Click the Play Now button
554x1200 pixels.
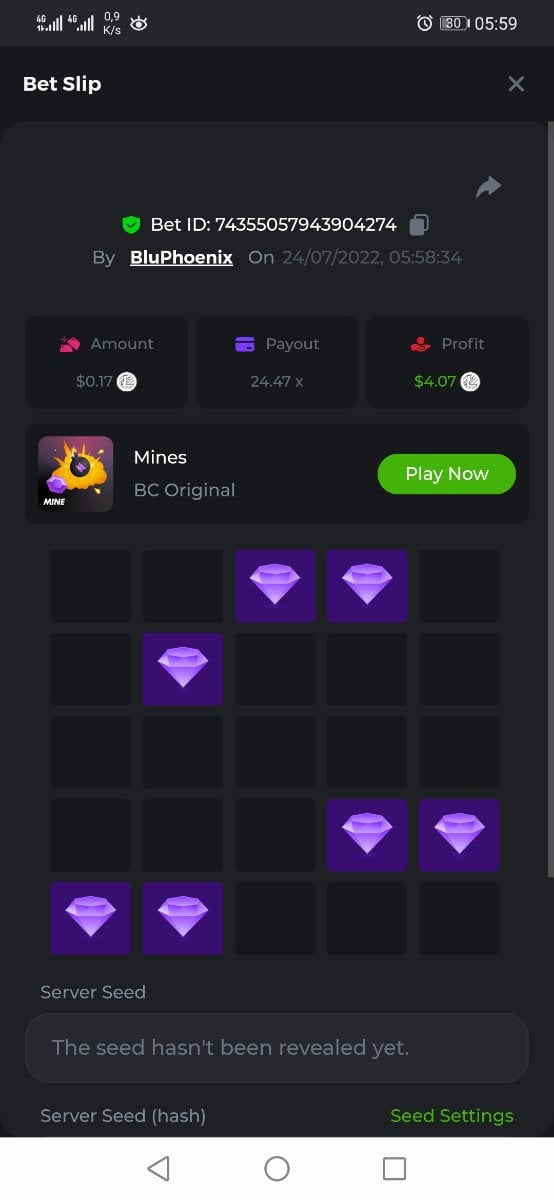click(447, 474)
